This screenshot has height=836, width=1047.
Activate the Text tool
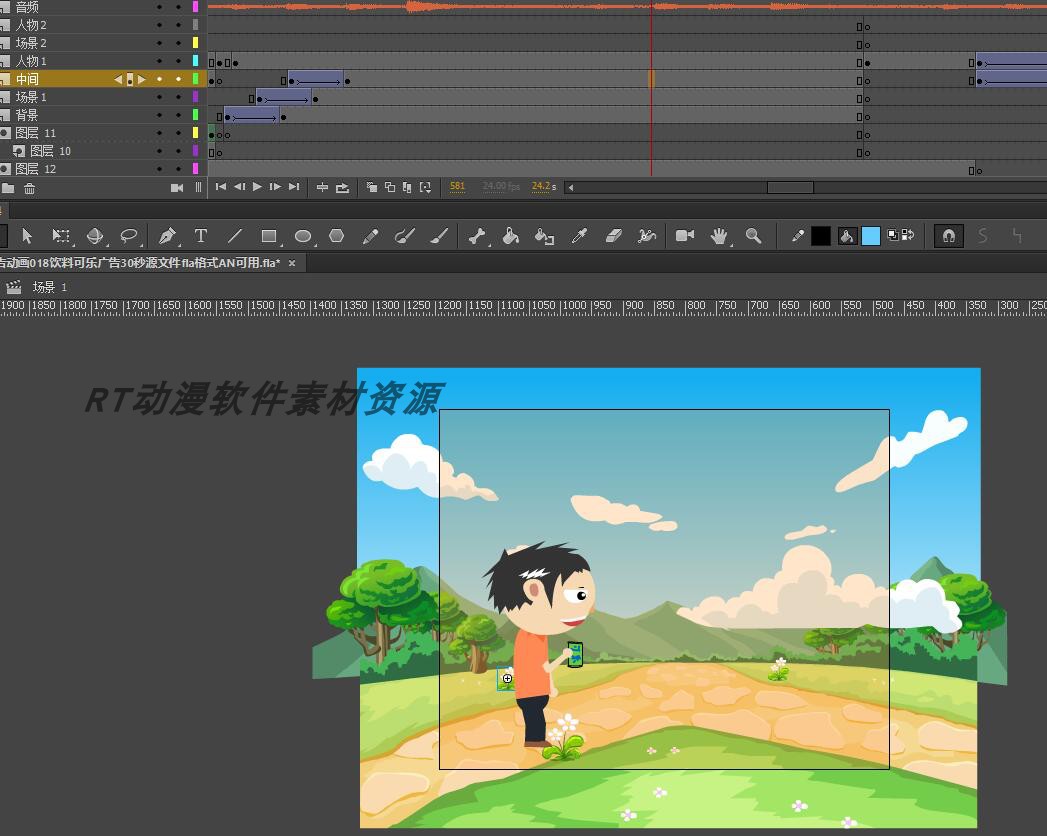tap(200, 236)
